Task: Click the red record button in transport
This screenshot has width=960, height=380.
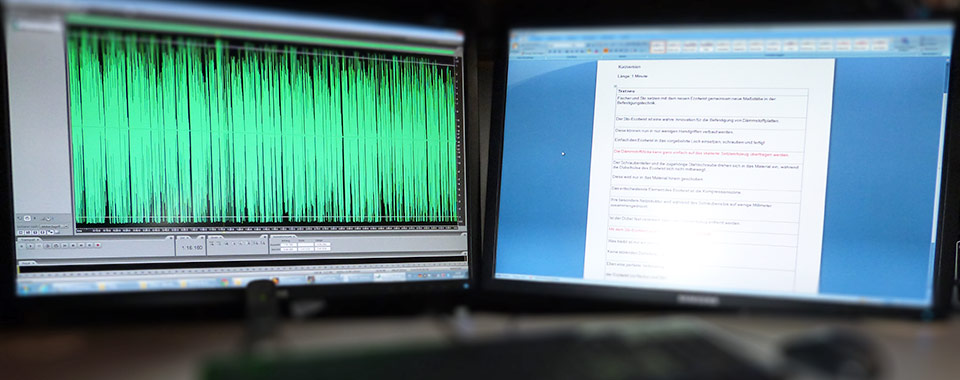Action: click(x=97, y=245)
